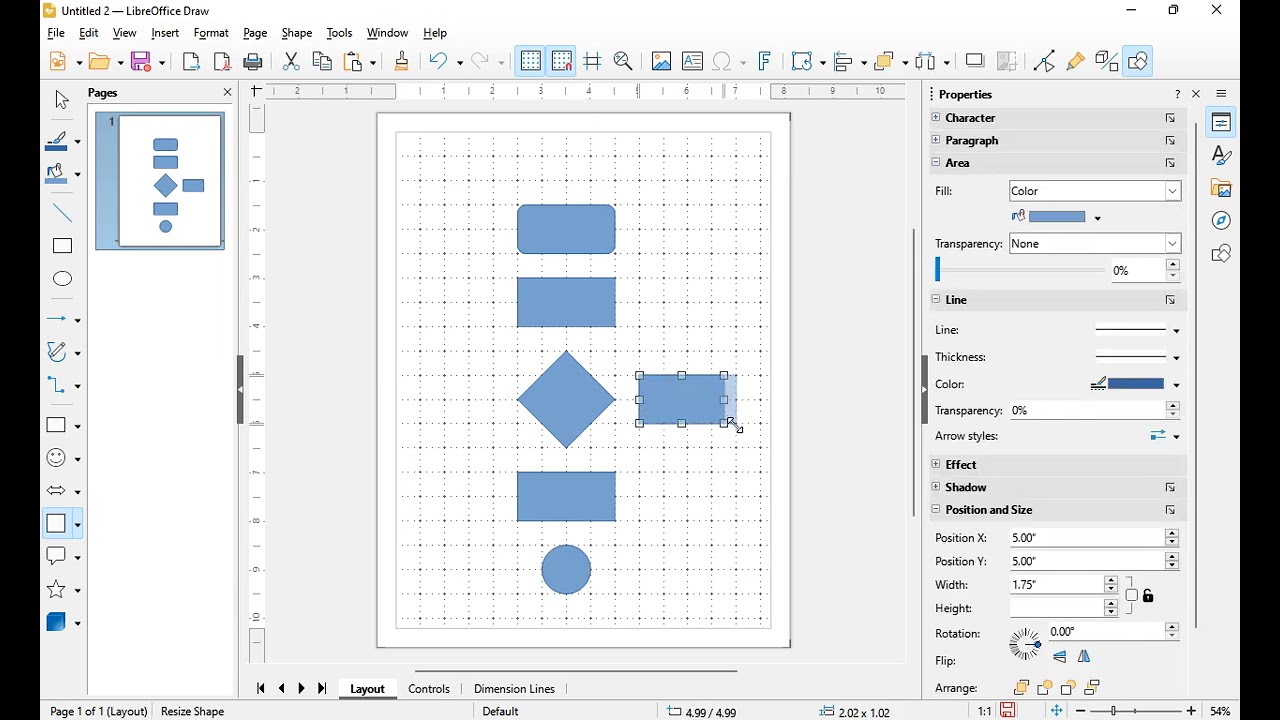
Task: Toggle Snap to Grid button
Action: (562, 62)
